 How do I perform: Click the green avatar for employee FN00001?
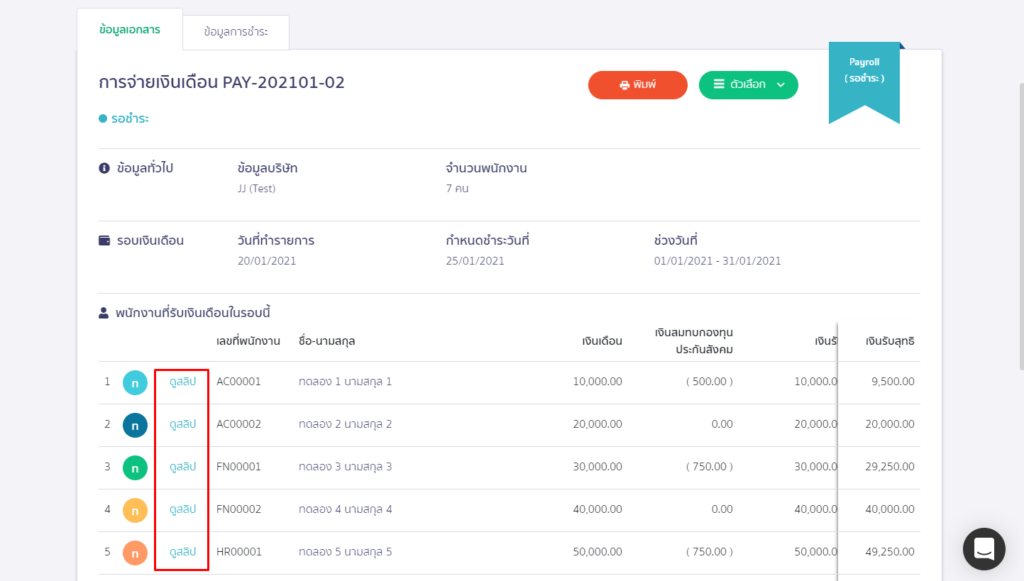coord(135,468)
